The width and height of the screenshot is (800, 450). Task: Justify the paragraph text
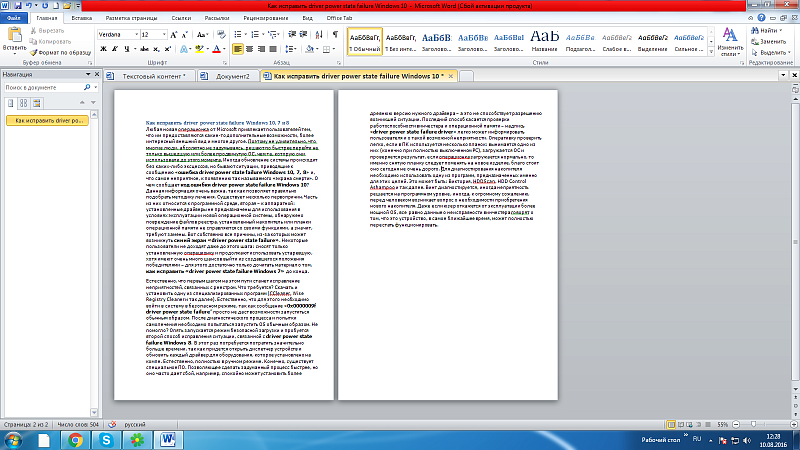click(273, 49)
